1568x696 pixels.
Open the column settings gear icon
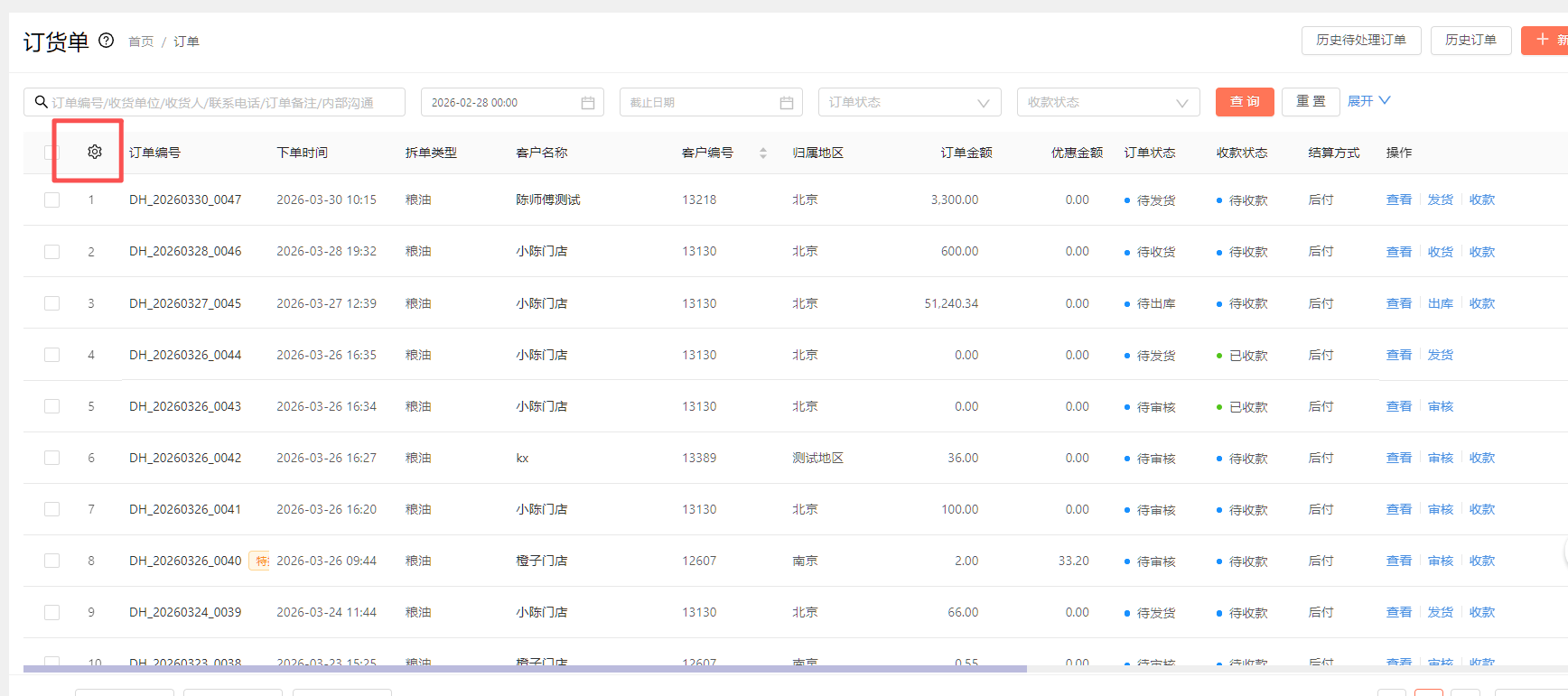pos(95,152)
